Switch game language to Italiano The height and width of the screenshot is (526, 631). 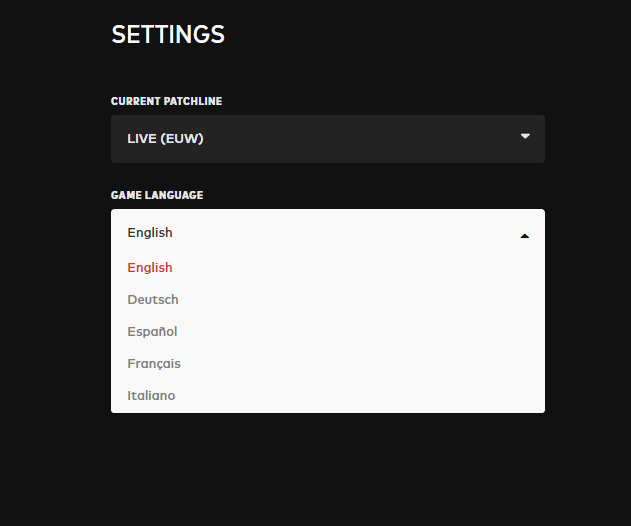tap(151, 396)
